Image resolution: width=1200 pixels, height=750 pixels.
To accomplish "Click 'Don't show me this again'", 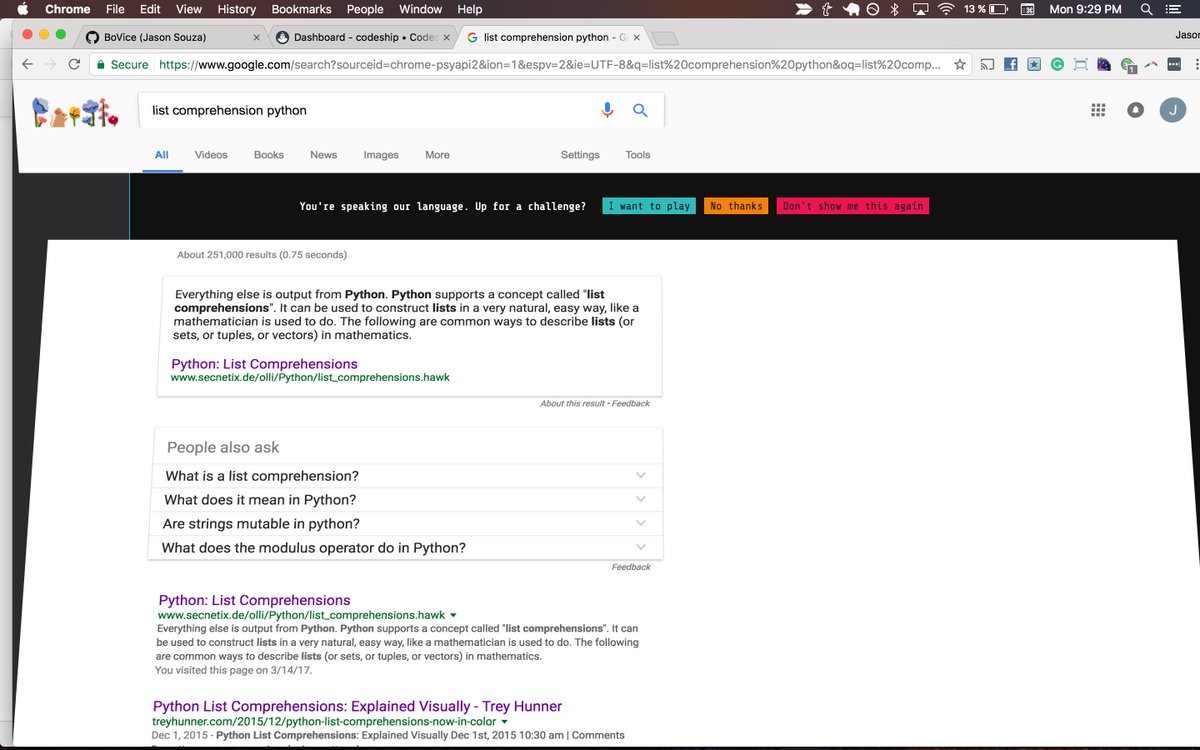I will tap(853, 206).
